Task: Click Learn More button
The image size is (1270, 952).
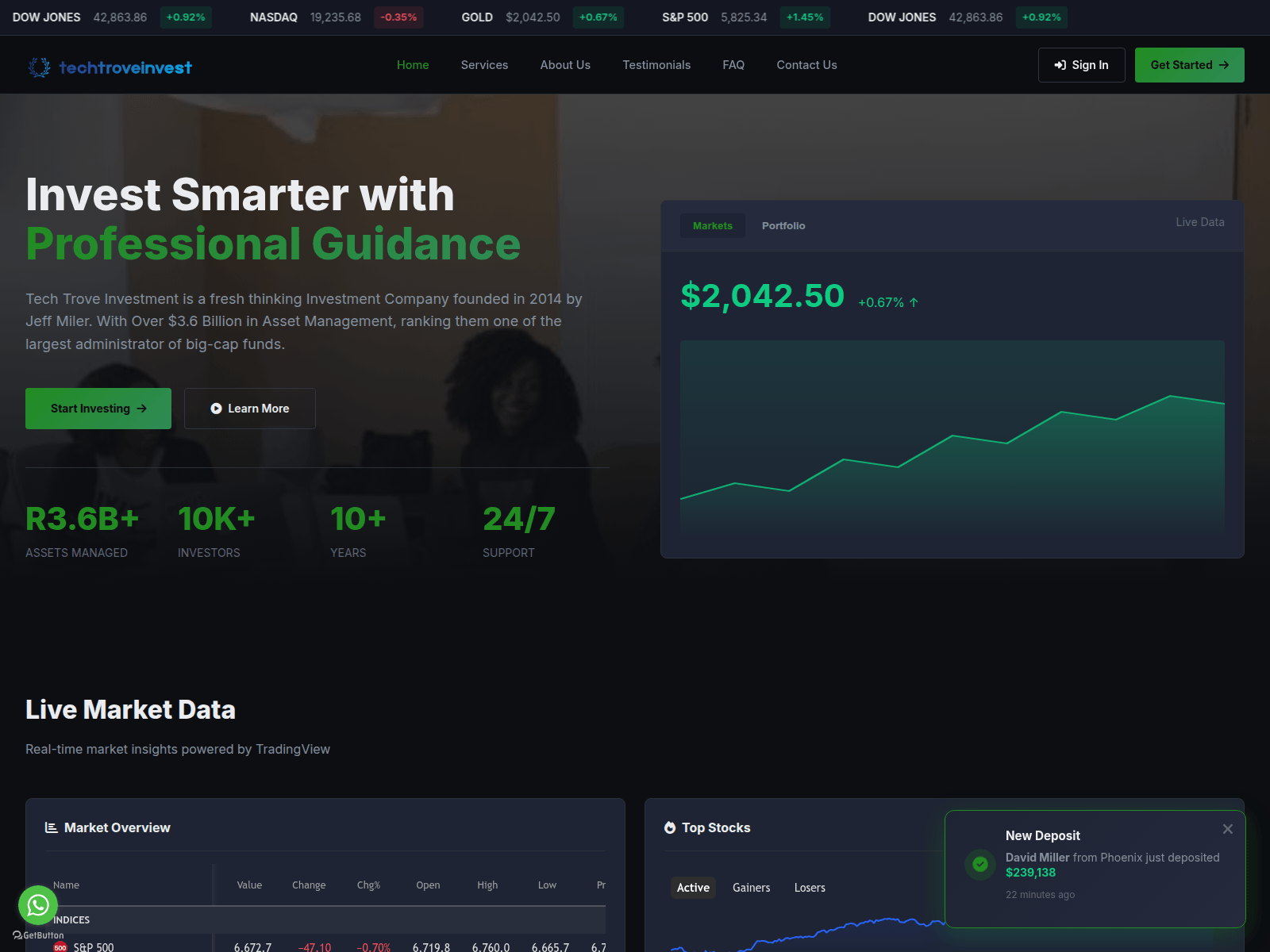Action: [x=250, y=409]
